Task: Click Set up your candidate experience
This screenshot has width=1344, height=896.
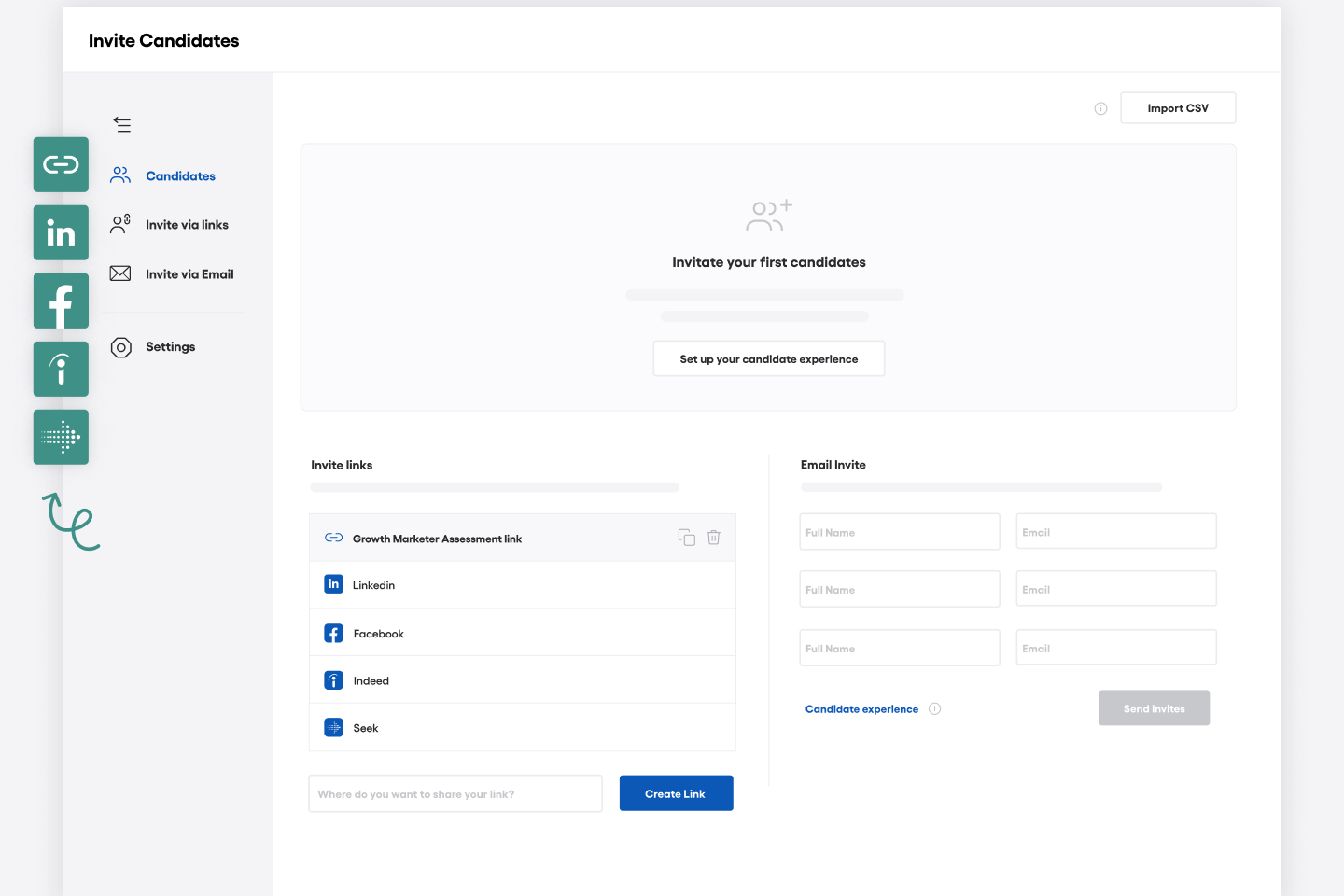Action: click(768, 359)
